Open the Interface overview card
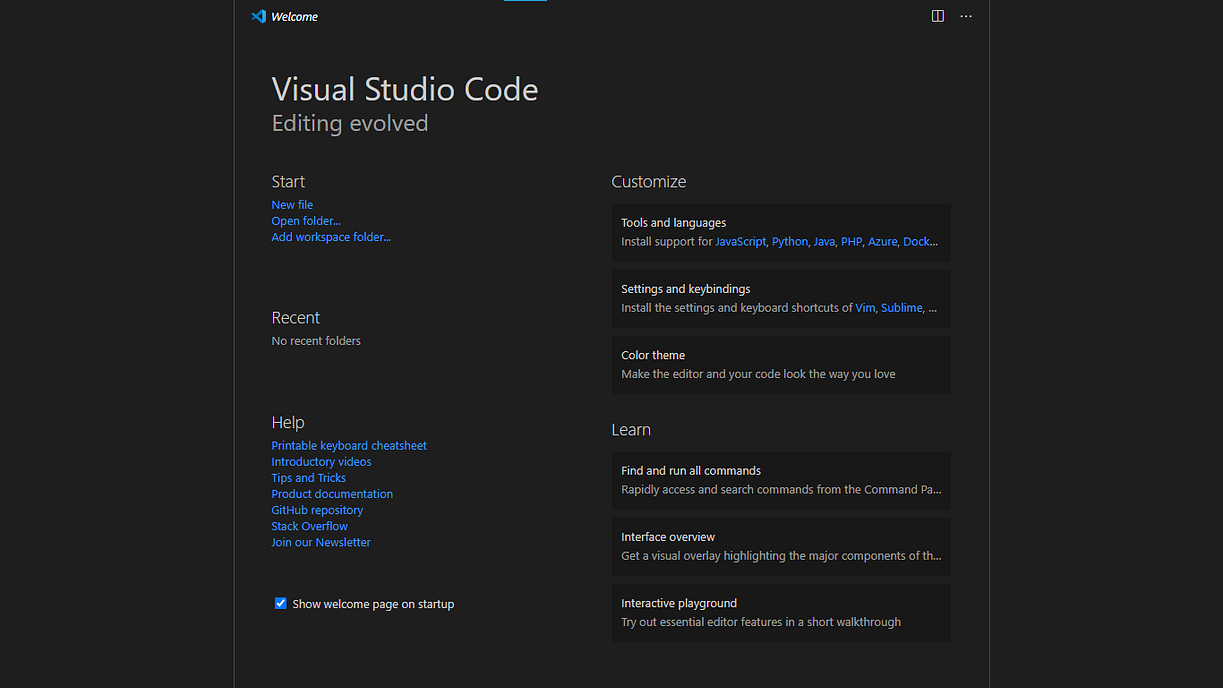The height and width of the screenshot is (688, 1223). [x=781, y=546]
